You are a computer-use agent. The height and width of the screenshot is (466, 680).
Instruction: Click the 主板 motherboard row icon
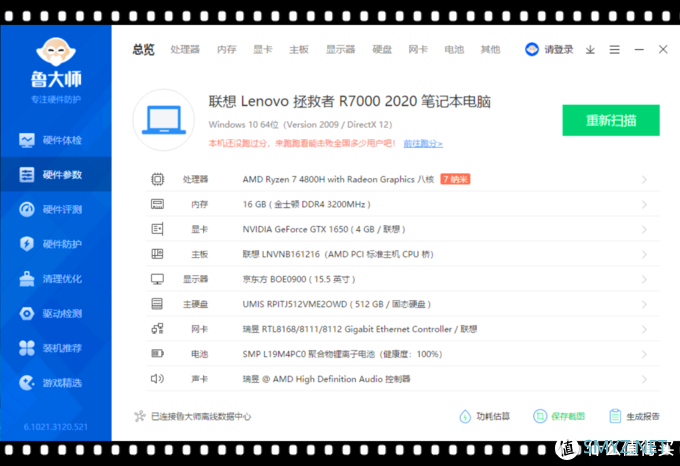[157, 254]
